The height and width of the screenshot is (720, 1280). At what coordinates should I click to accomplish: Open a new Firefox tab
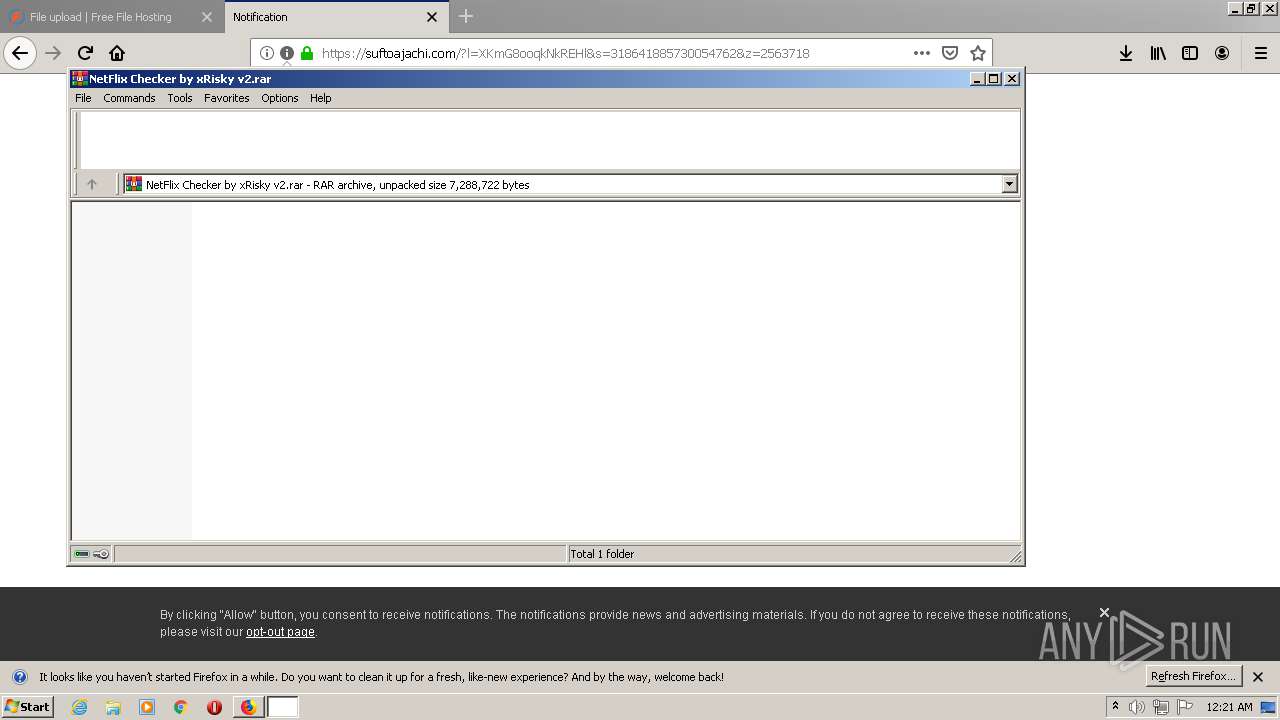point(466,16)
